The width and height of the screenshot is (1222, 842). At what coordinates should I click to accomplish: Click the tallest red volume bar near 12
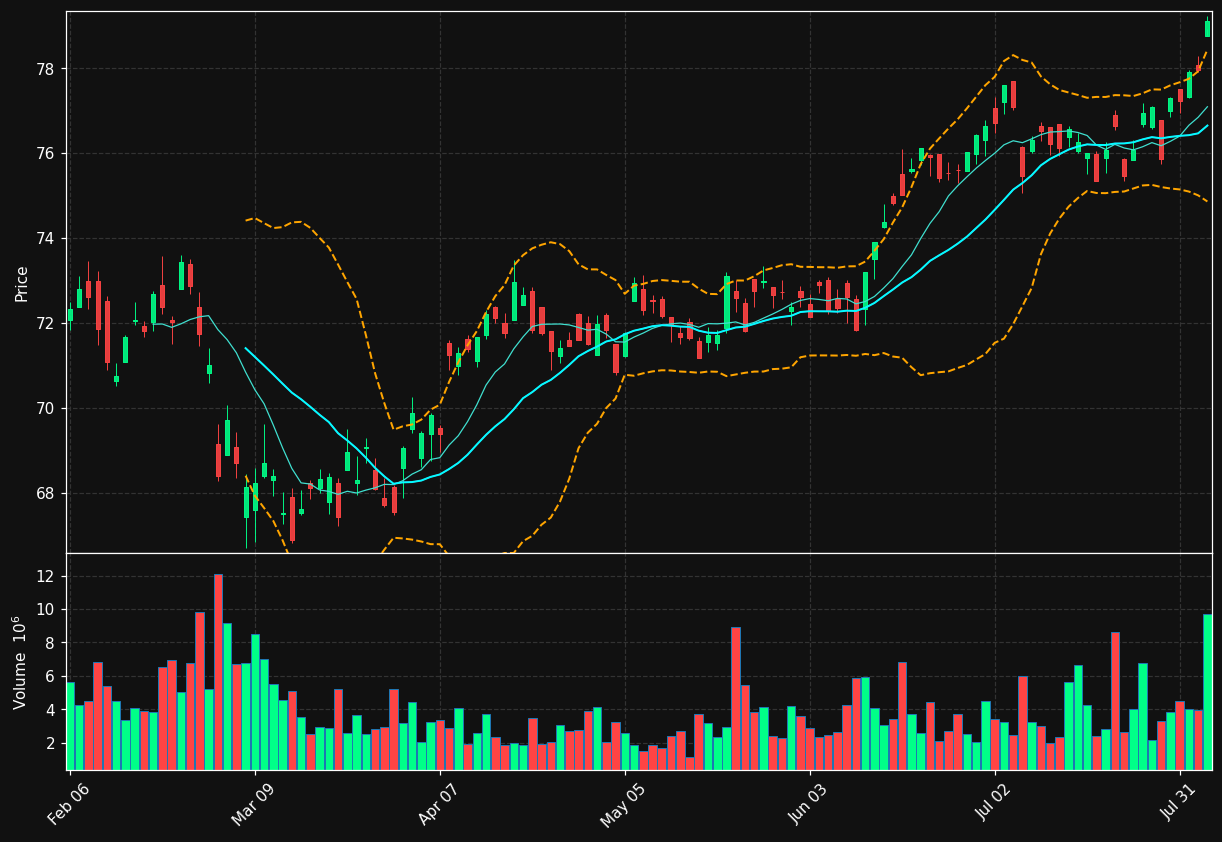[218, 672]
